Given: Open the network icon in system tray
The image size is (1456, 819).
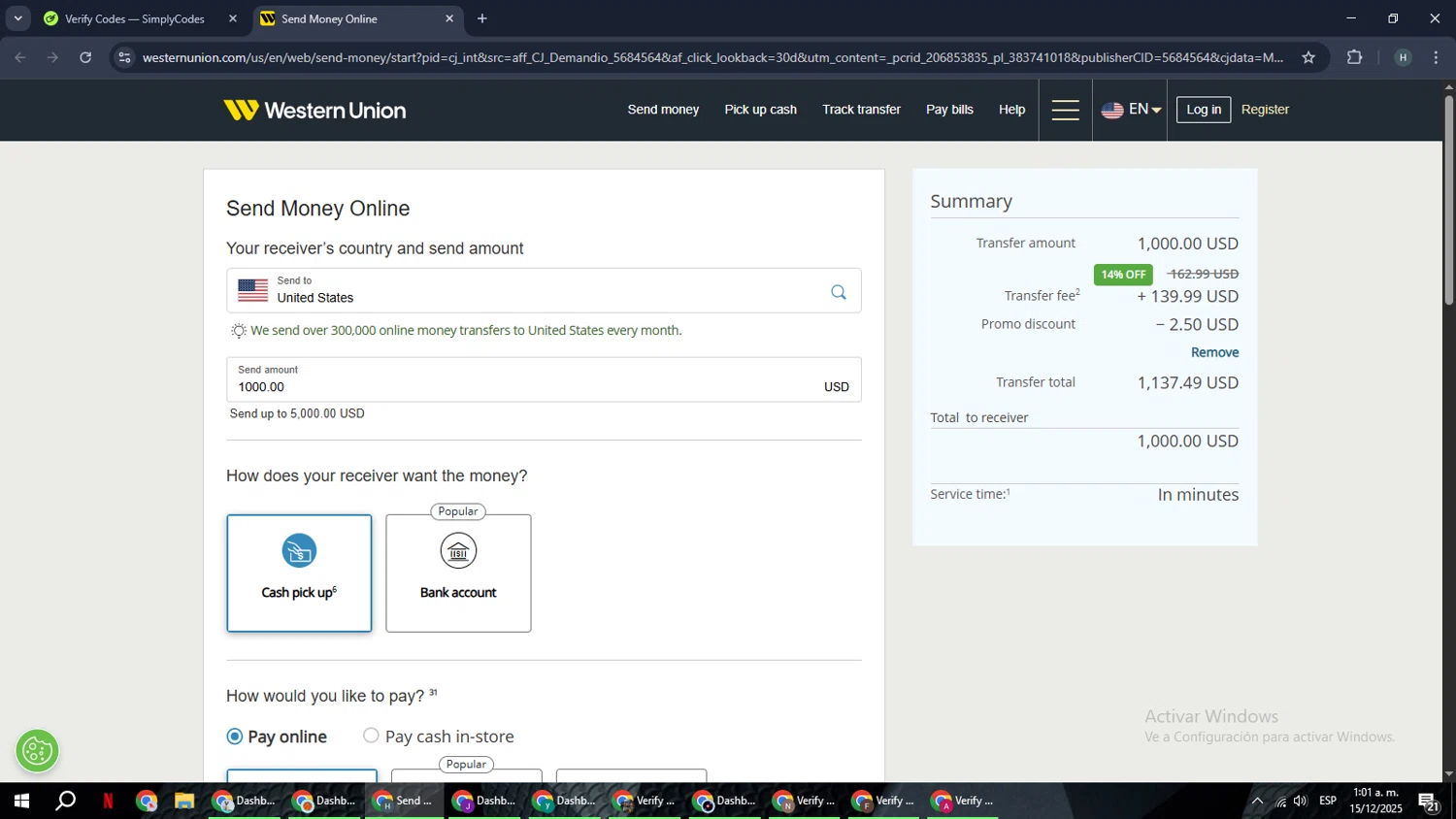Looking at the screenshot, I should [1280, 801].
